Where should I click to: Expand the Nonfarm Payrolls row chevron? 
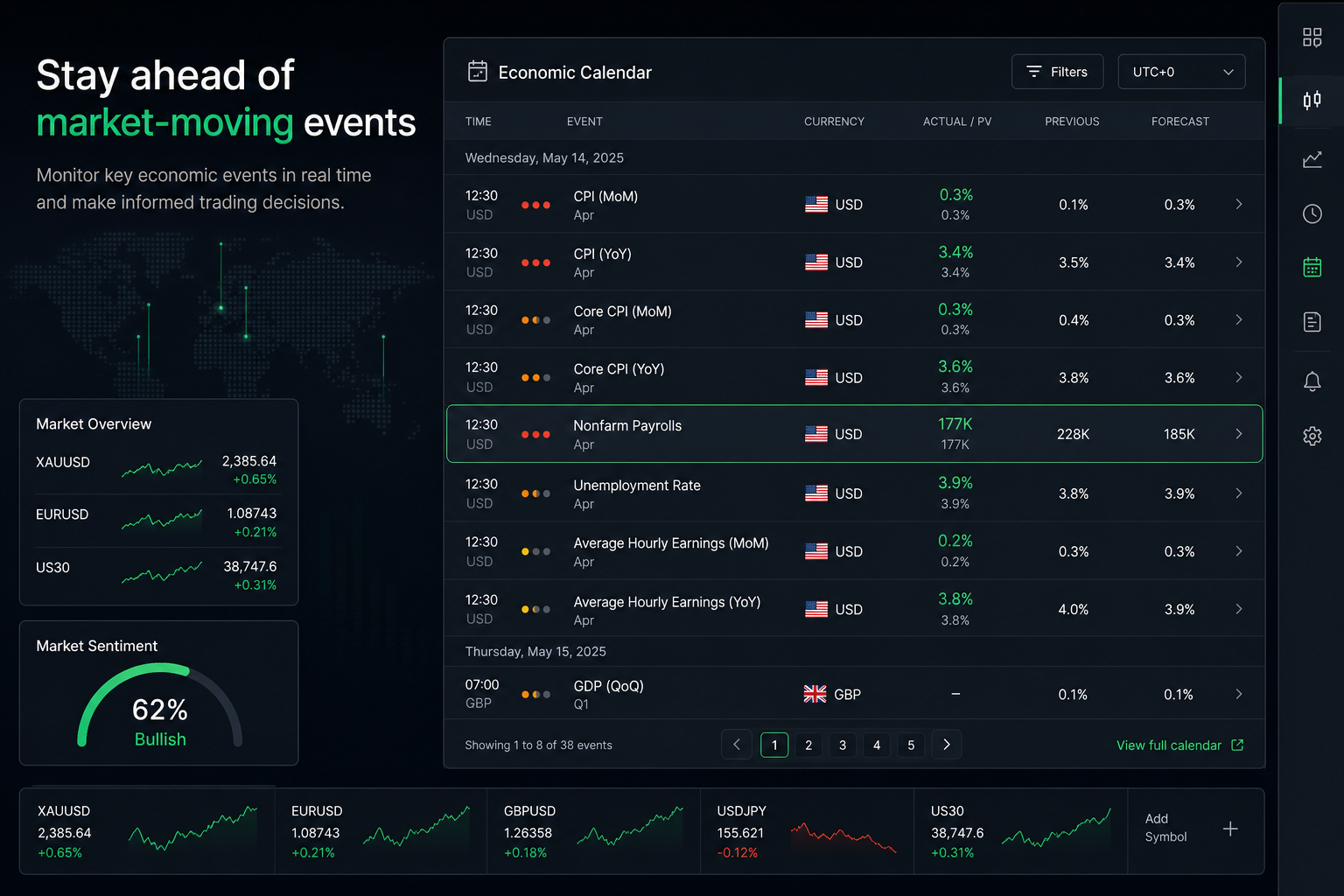pyautogui.click(x=1239, y=434)
